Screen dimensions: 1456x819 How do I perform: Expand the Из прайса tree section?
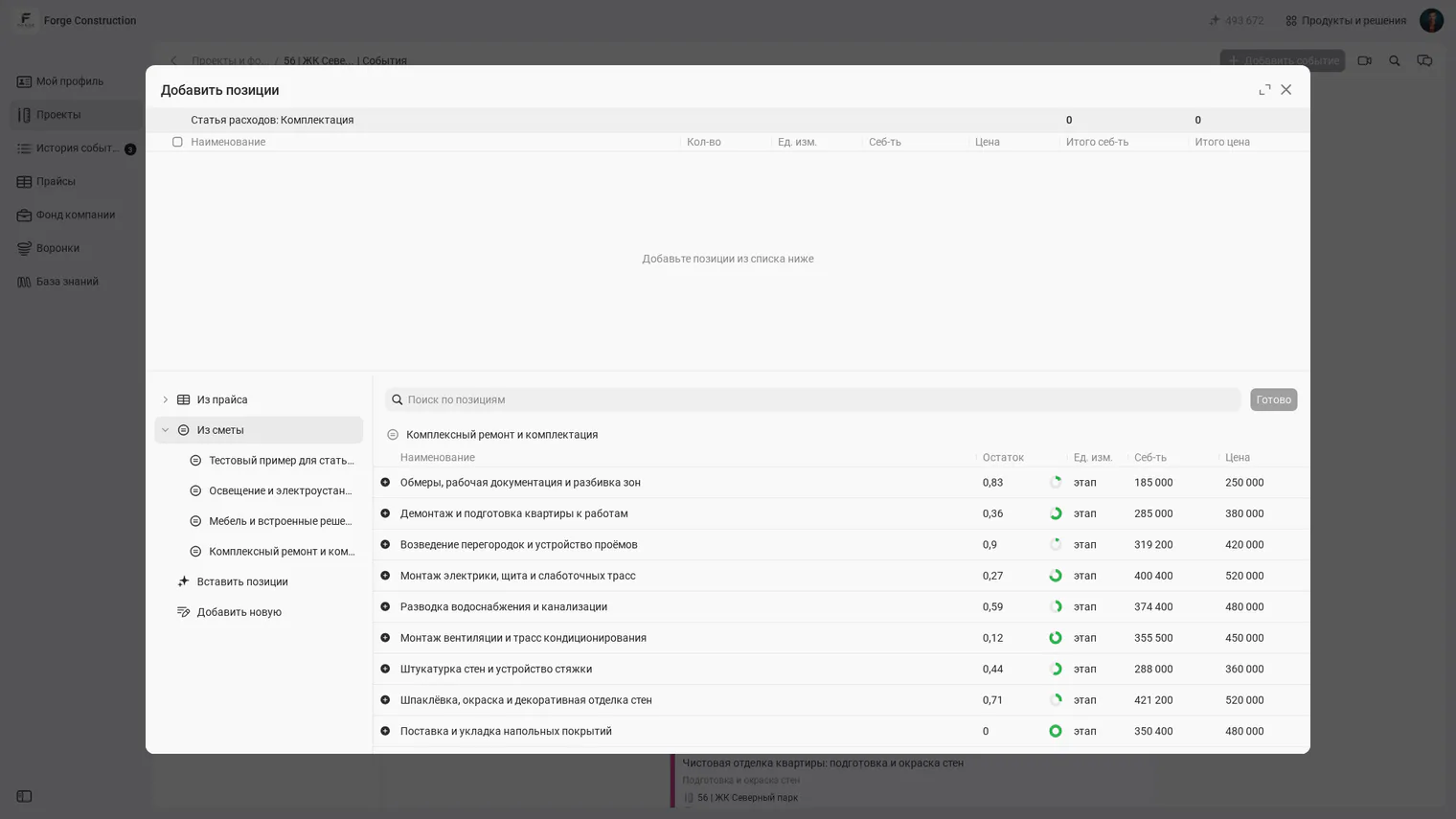[x=165, y=399]
